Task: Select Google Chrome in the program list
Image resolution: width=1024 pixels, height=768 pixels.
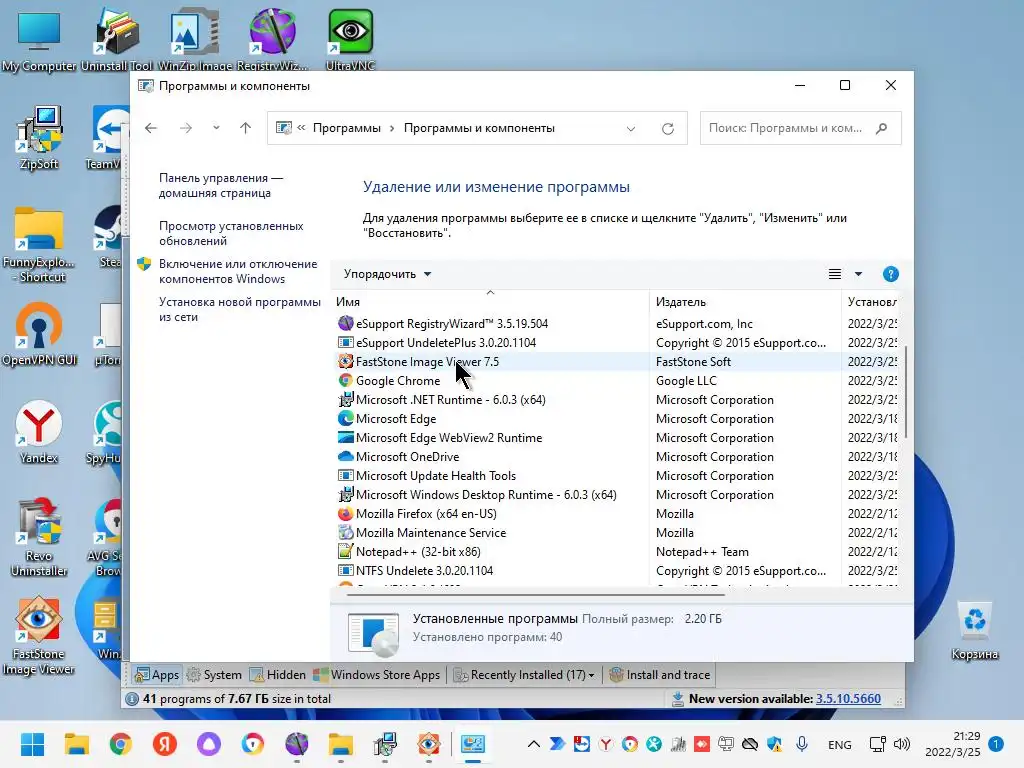Action: tap(616, 381)
